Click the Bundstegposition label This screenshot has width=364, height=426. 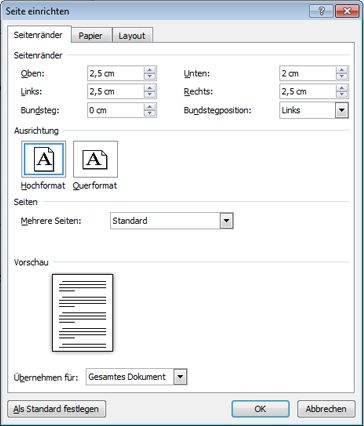point(217,111)
